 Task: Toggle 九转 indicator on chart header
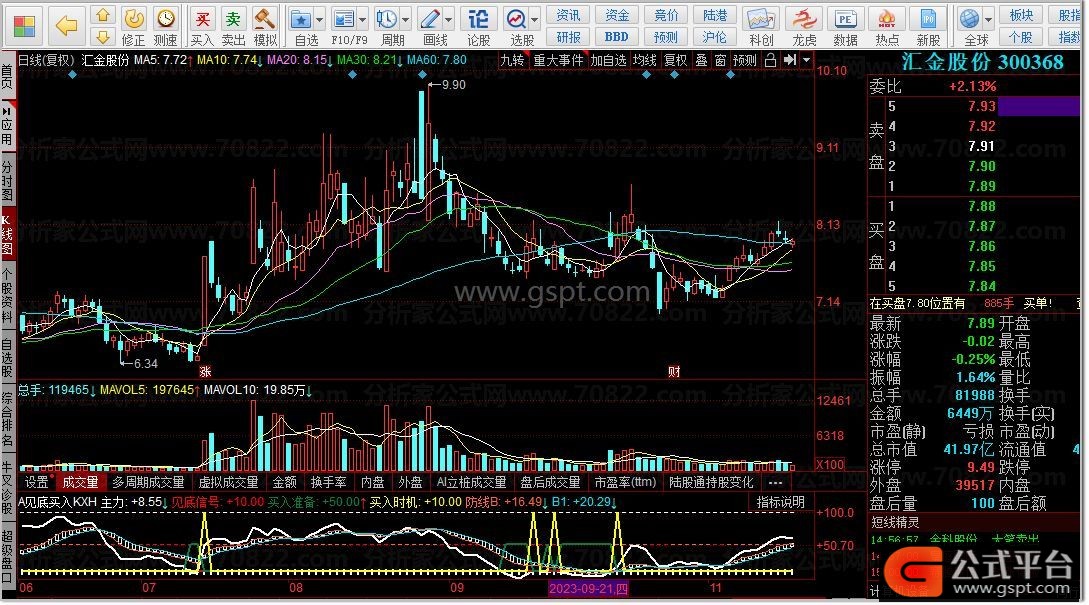[x=513, y=60]
